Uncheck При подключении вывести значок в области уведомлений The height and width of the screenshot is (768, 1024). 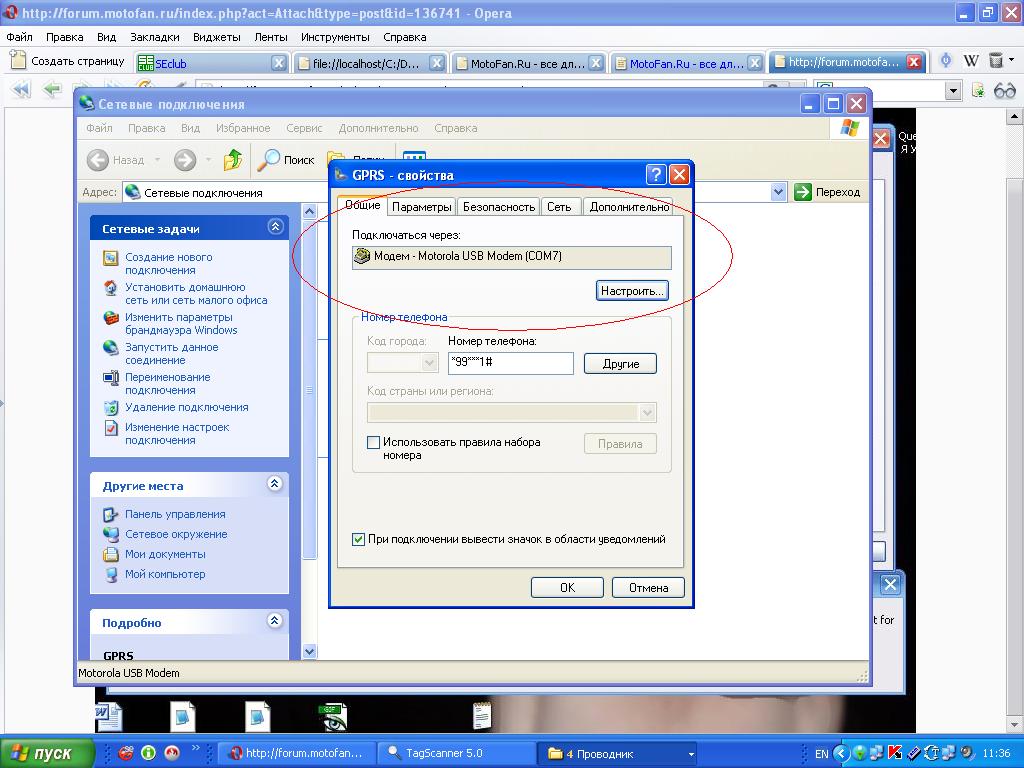(358, 539)
